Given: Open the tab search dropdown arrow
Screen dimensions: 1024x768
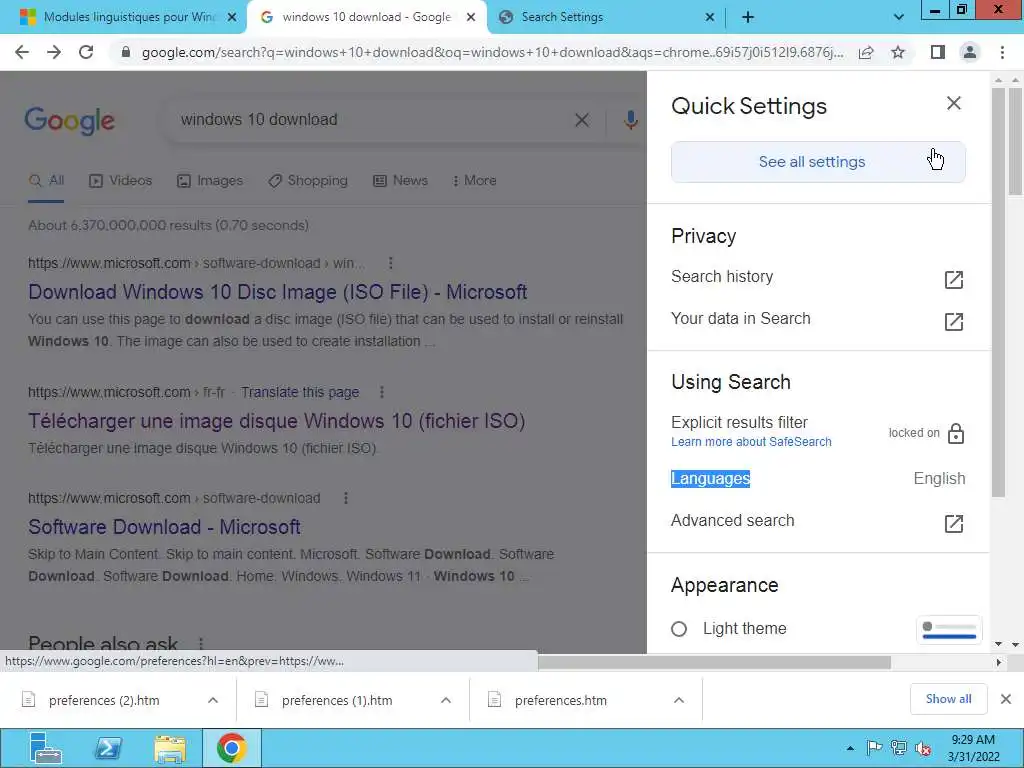Looking at the screenshot, I should [x=899, y=18].
